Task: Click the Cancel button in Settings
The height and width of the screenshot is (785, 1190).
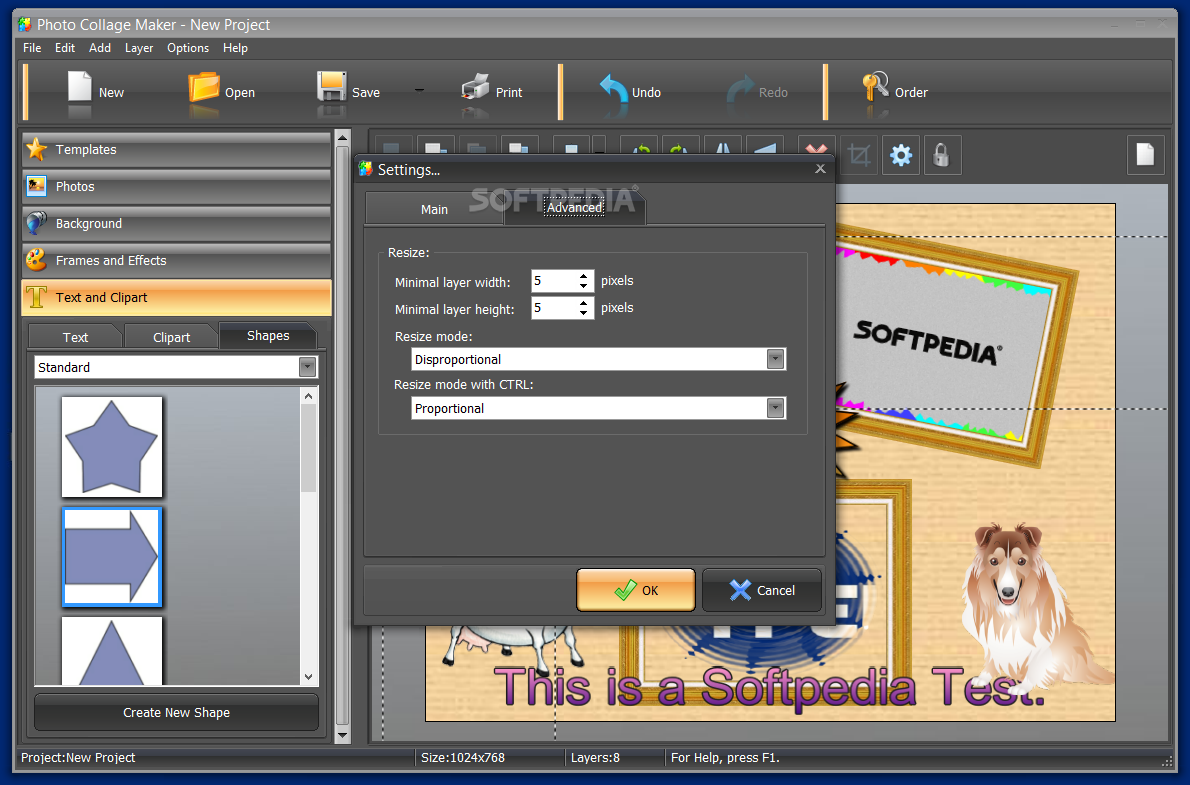Action: point(762,590)
